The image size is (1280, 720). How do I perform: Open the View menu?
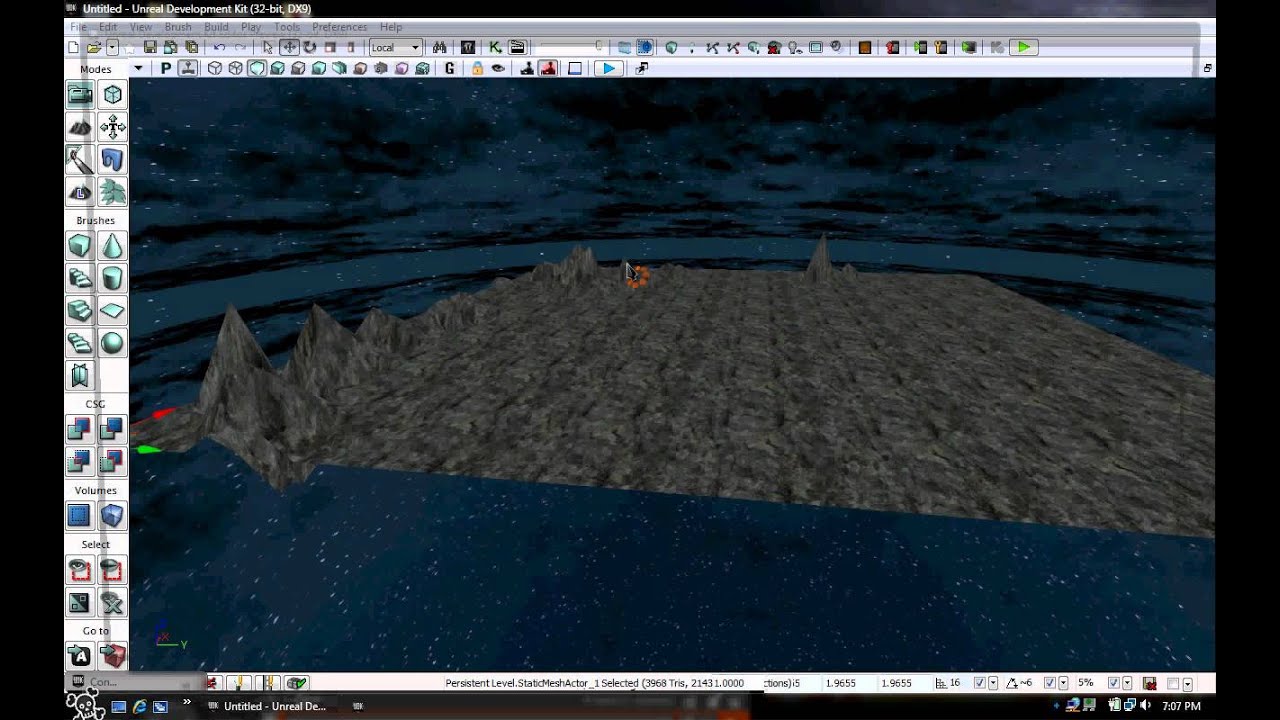(141, 27)
